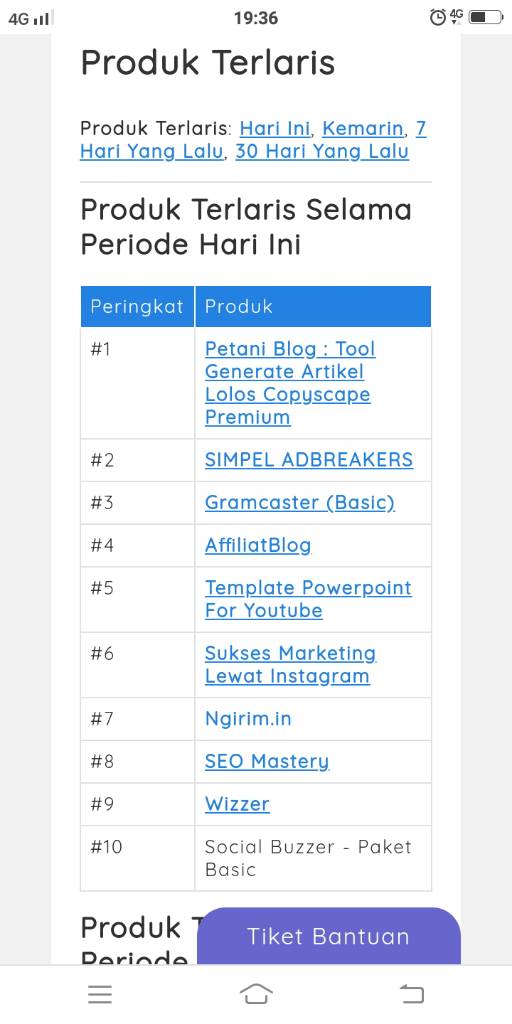Tap the Android home navigation icon
Viewport: 512px width, 1024px height.
[x=256, y=994]
